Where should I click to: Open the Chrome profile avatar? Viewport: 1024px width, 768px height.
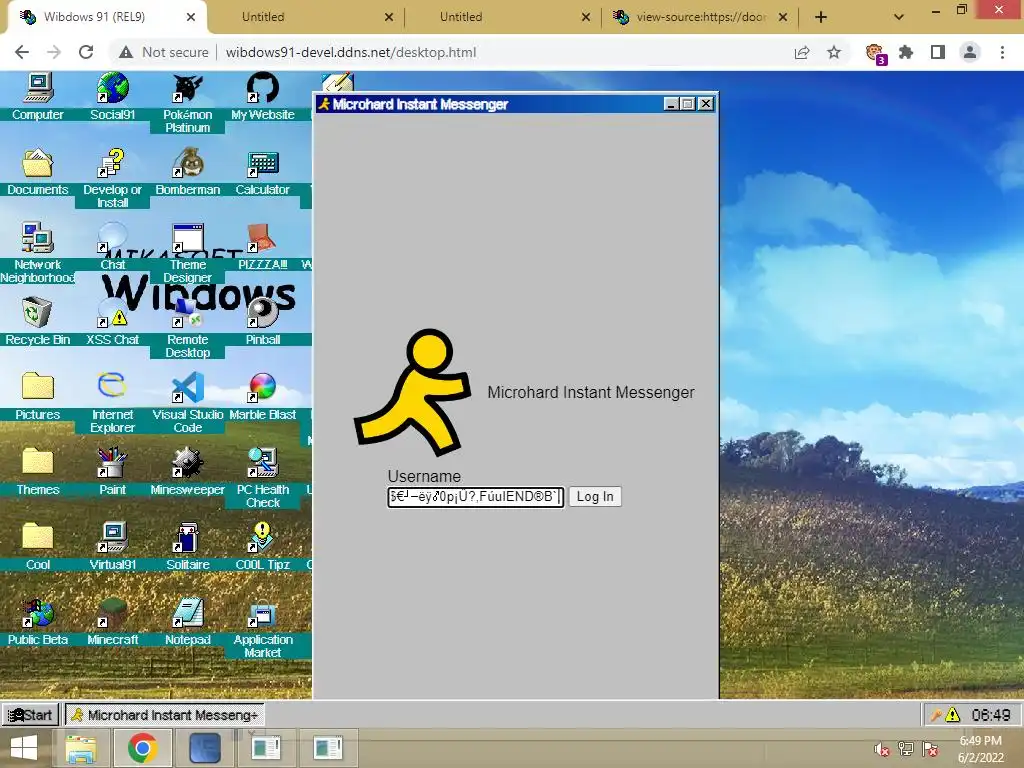click(x=970, y=52)
